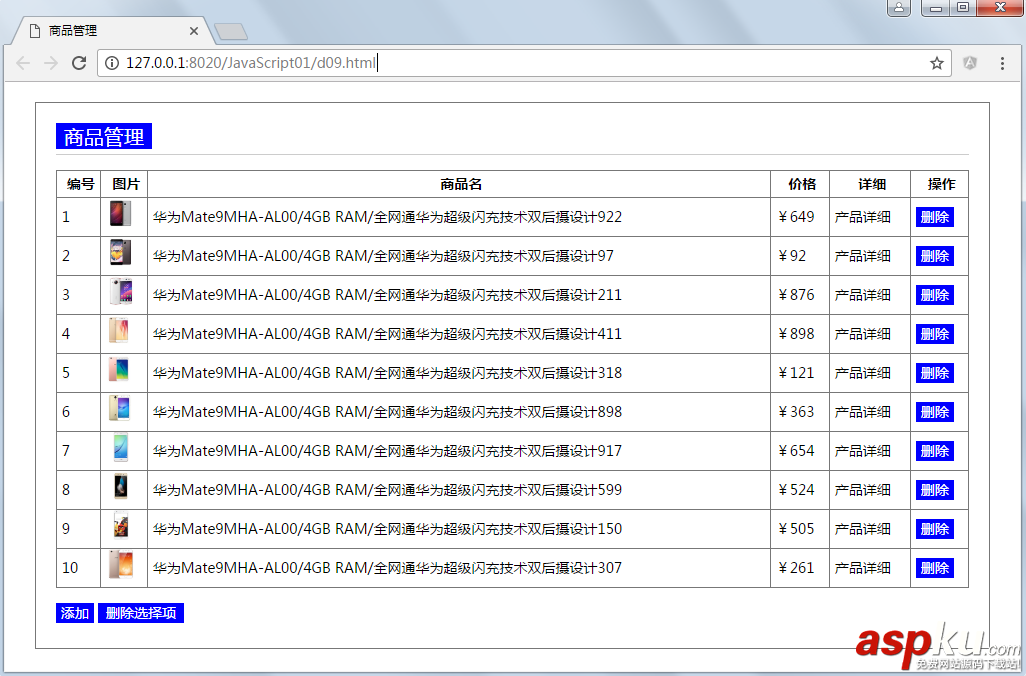Click the 商品名 column header
1026x676 pixels.
point(461,185)
